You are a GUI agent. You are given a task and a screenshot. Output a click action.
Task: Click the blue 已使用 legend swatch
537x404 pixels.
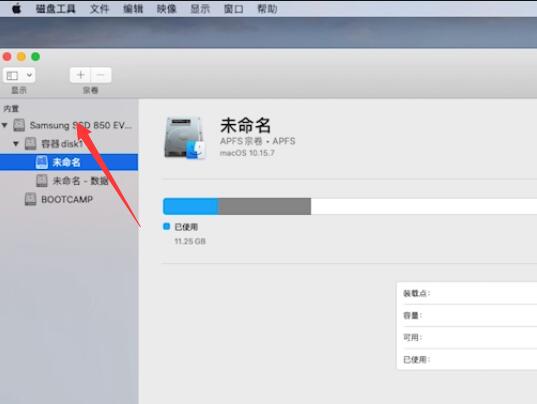pos(166,227)
